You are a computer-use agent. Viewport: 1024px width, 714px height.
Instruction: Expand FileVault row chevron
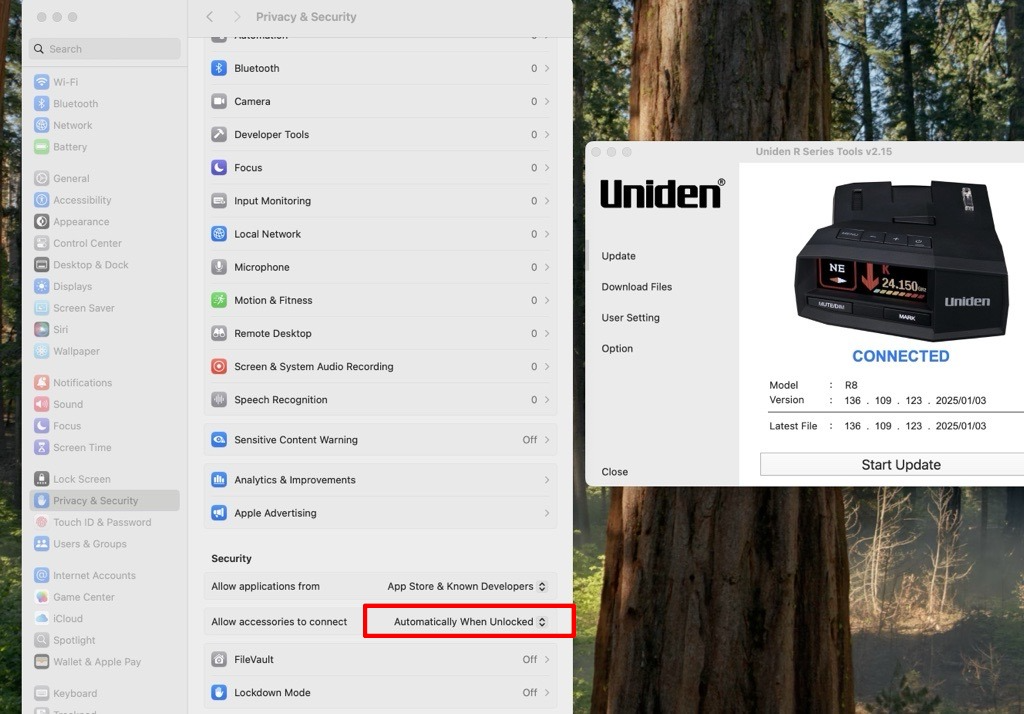(547, 659)
